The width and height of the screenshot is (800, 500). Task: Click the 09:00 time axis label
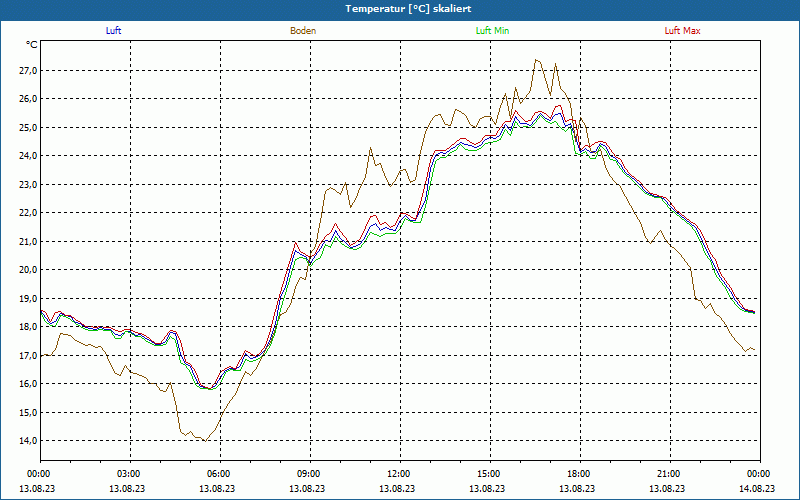coord(309,474)
